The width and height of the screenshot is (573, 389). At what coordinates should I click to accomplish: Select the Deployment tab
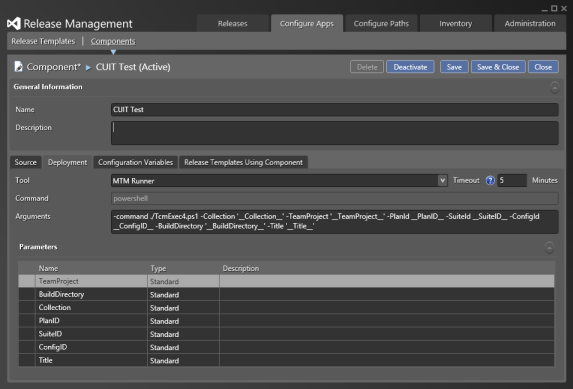[x=67, y=162]
